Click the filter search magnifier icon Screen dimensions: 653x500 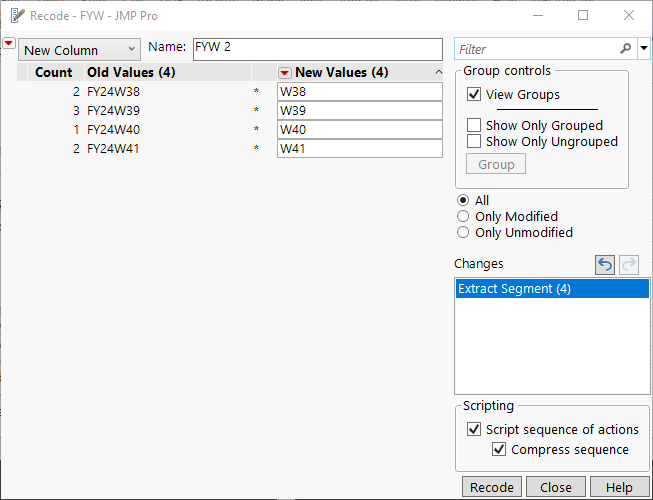[x=626, y=49]
